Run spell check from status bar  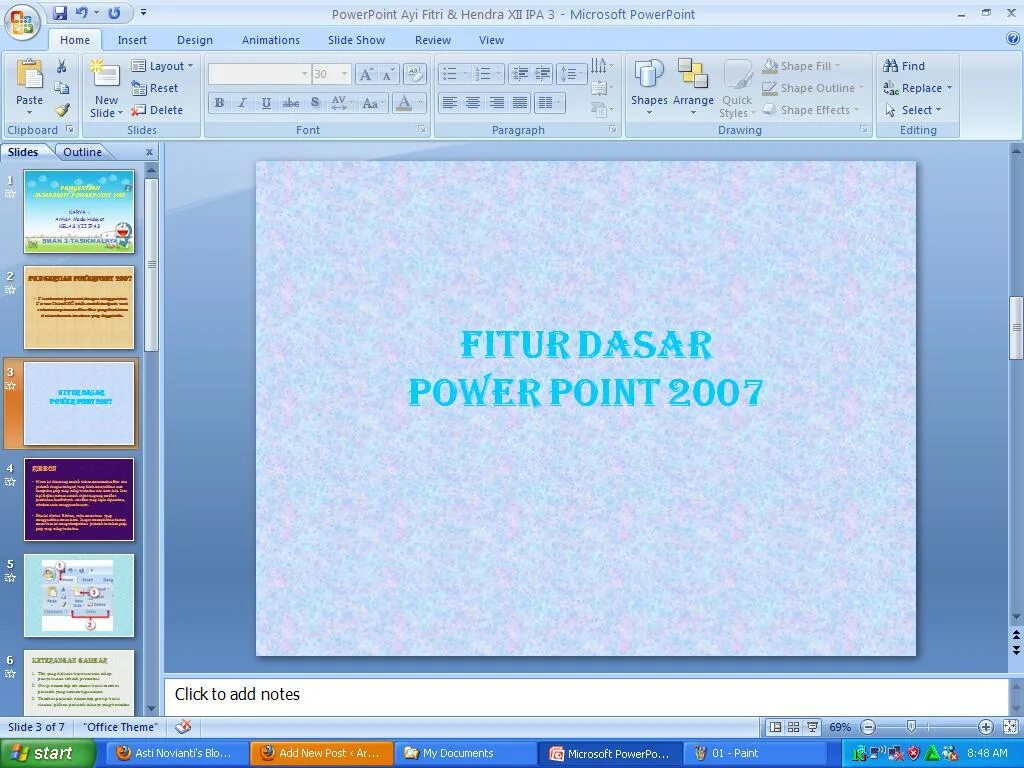tap(184, 726)
